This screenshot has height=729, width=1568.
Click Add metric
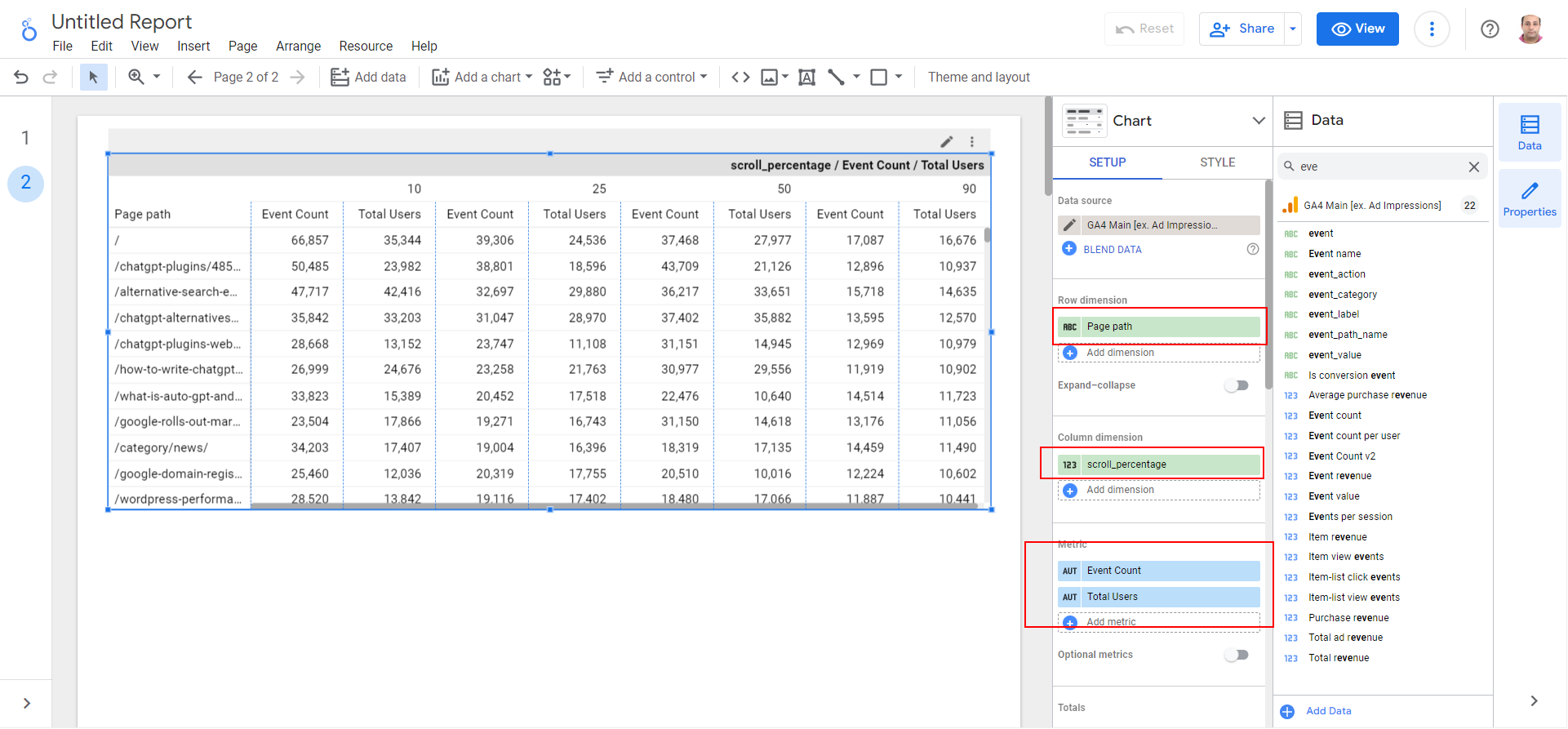pyautogui.click(x=1159, y=622)
